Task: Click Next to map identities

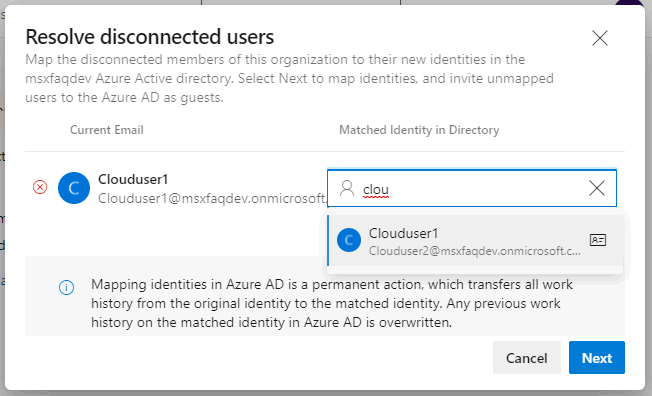Action: [597, 358]
